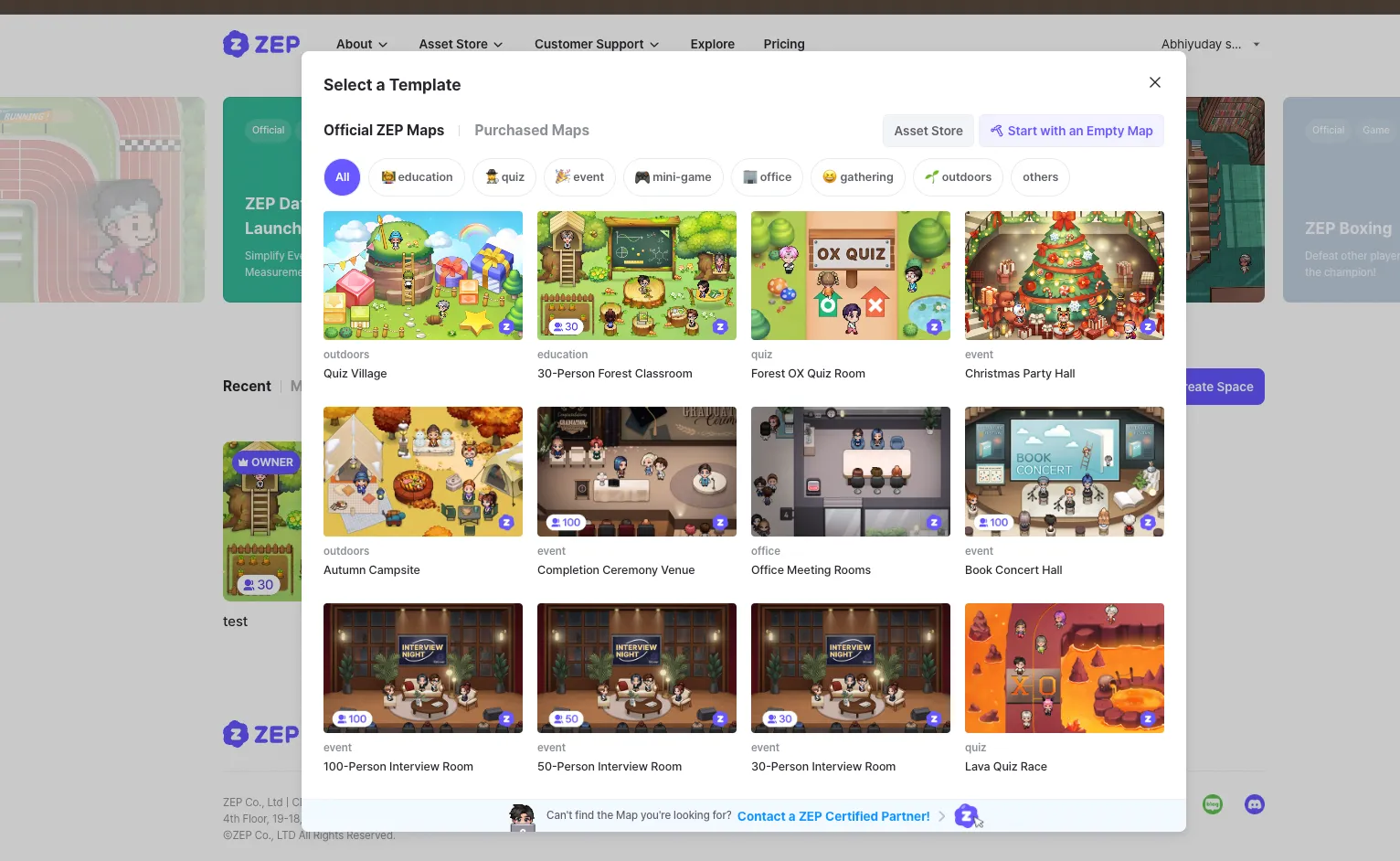
Task: Select the mini-game category filter
Action: (673, 177)
